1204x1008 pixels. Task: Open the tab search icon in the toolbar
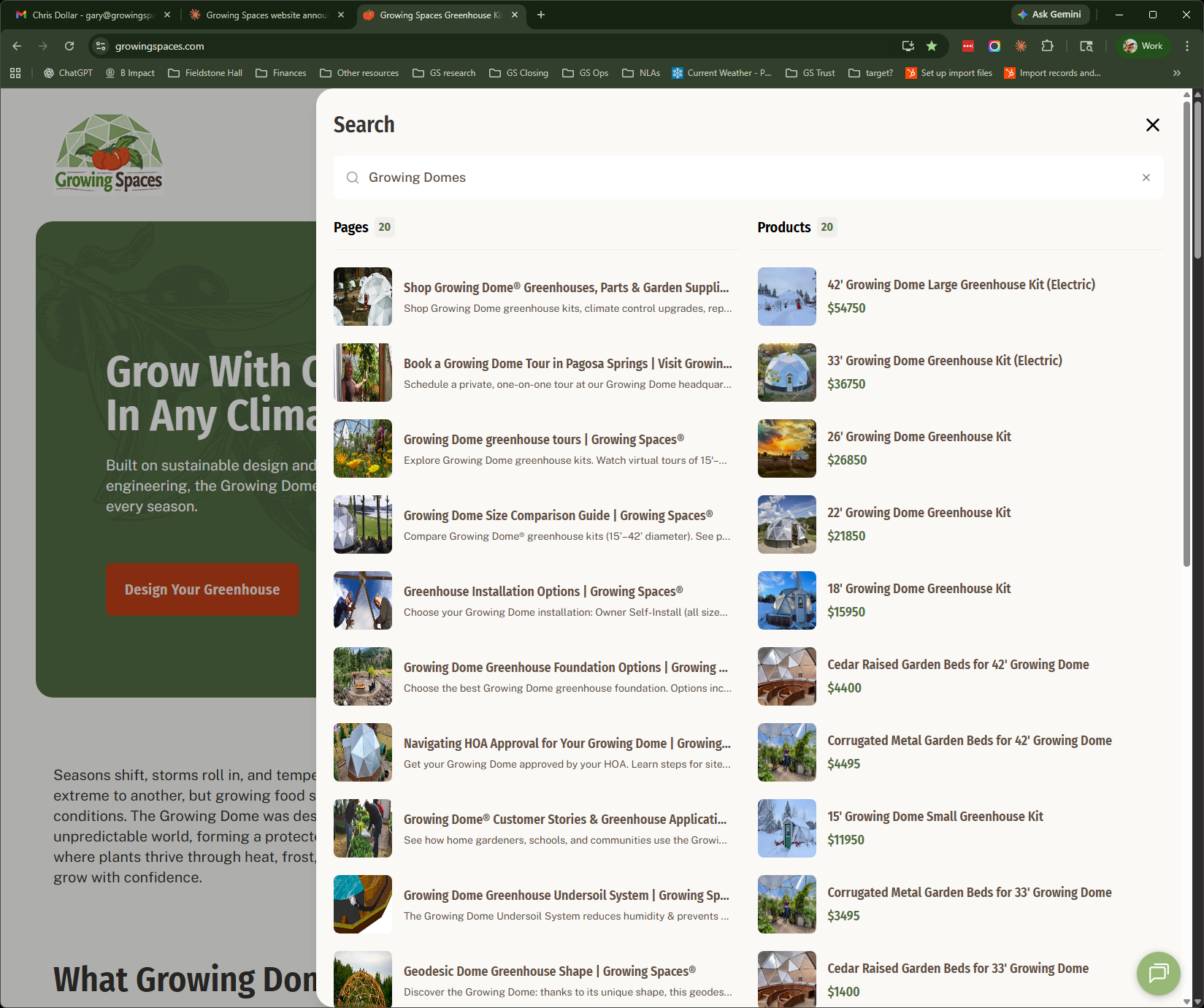1086,46
